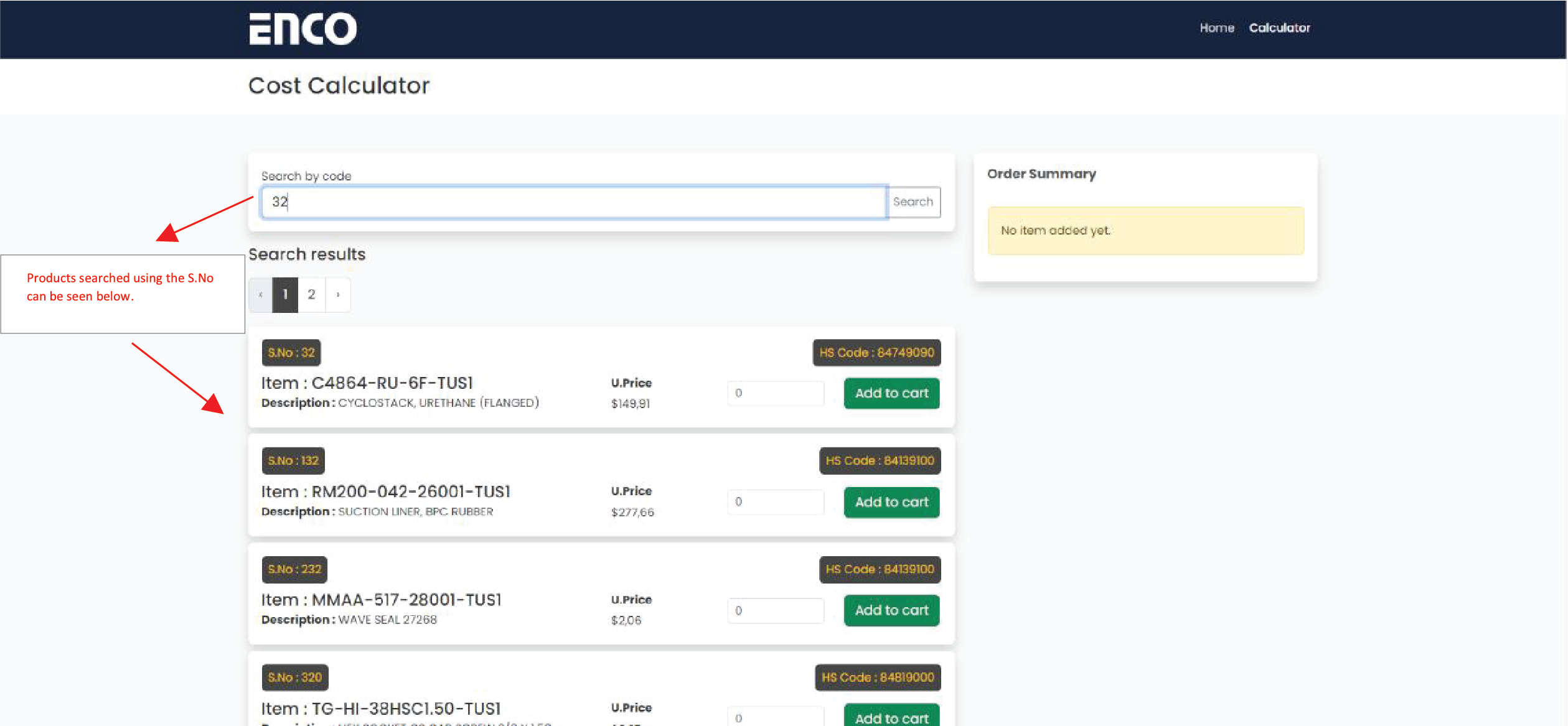Open the Home nav link
1568x726 pixels.
[1216, 28]
